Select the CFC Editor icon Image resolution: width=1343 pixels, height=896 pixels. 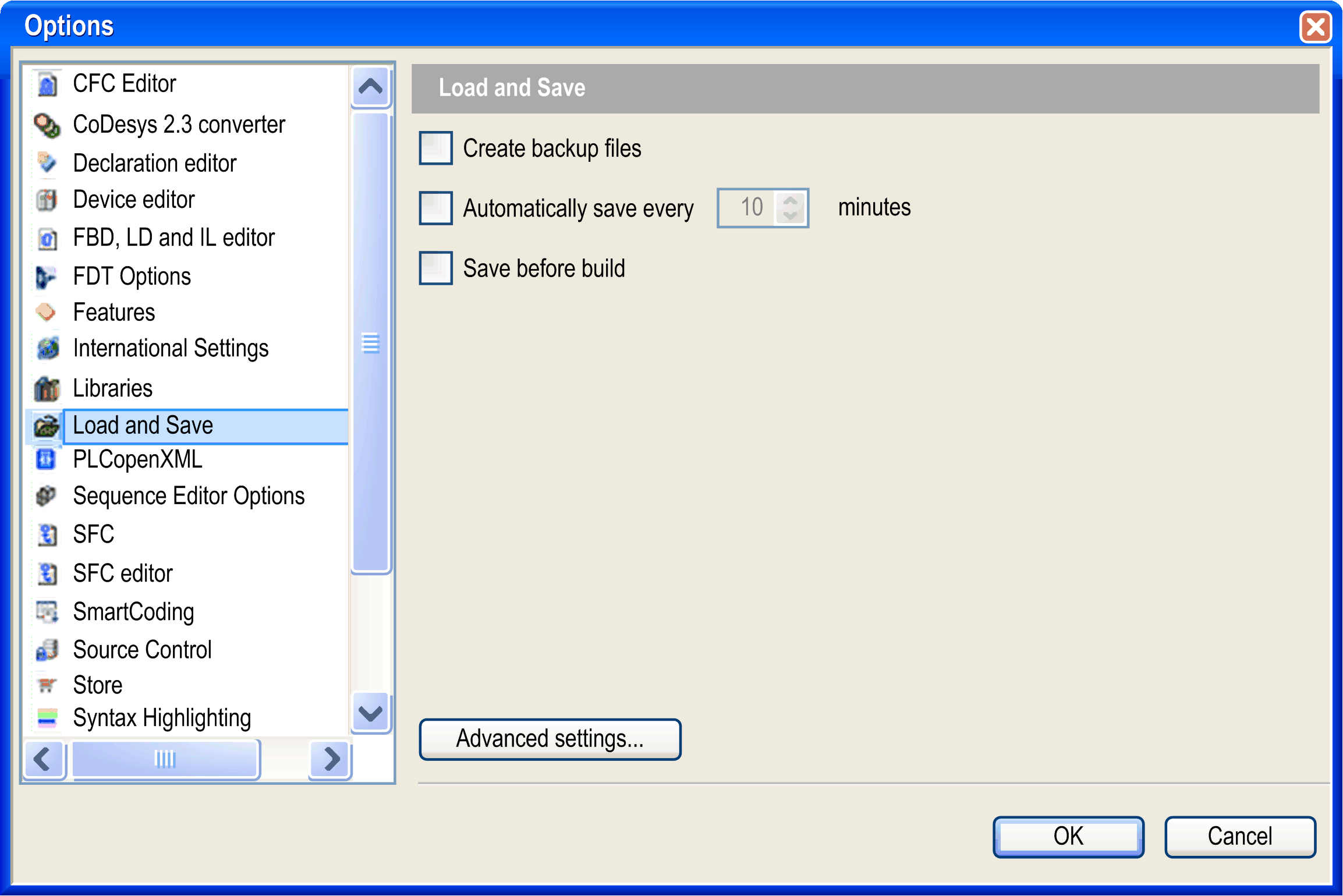pyautogui.click(x=47, y=83)
